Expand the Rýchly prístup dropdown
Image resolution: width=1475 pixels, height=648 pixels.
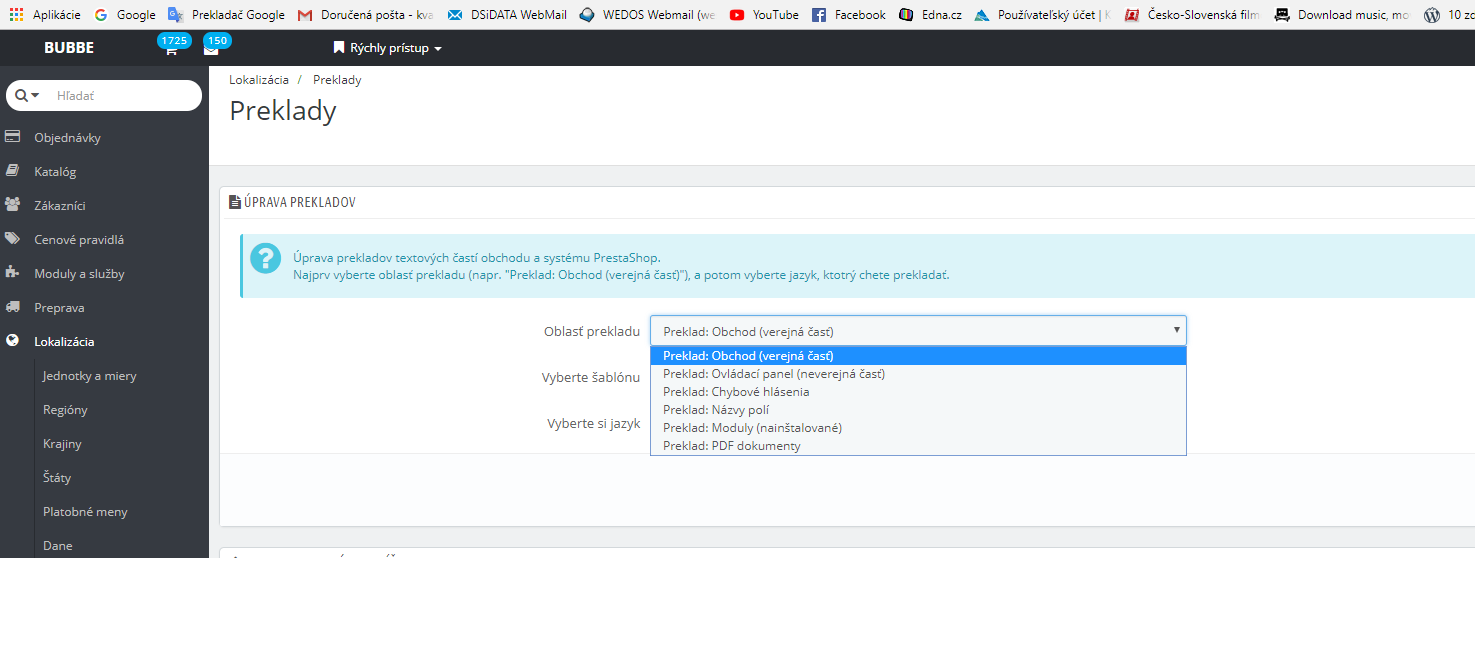click(x=387, y=48)
